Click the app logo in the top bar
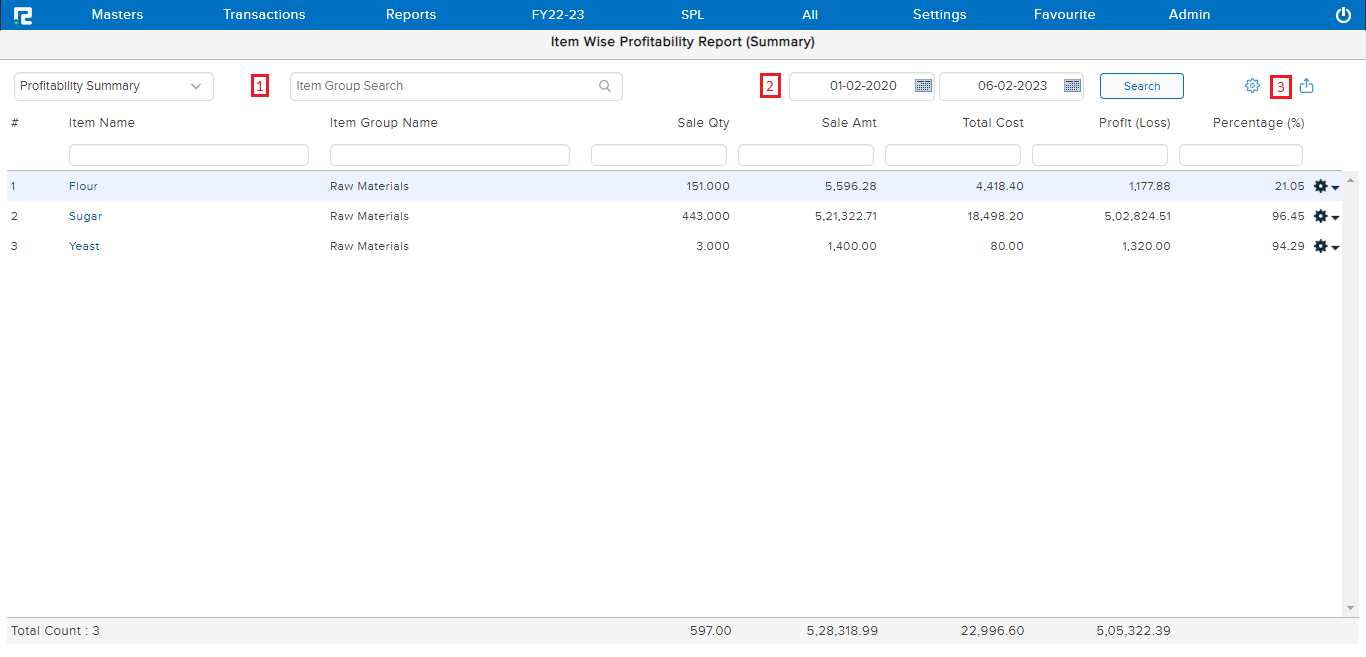Image resolution: width=1366 pixels, height=657 pixels. click(23, 14)
